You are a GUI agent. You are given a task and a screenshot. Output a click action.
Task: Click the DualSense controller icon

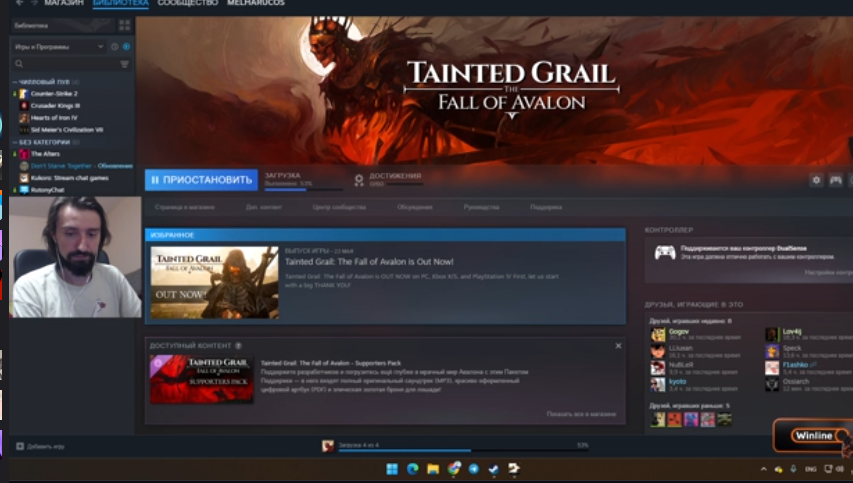(665, 252)
